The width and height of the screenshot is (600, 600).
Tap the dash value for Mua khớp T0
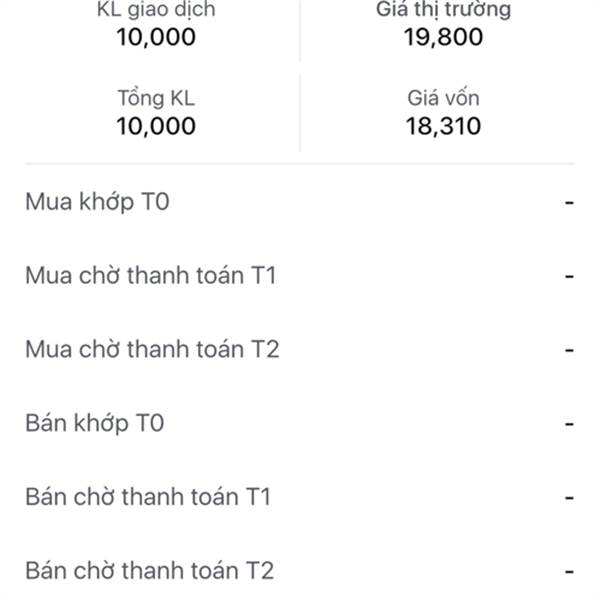(569, 202)
